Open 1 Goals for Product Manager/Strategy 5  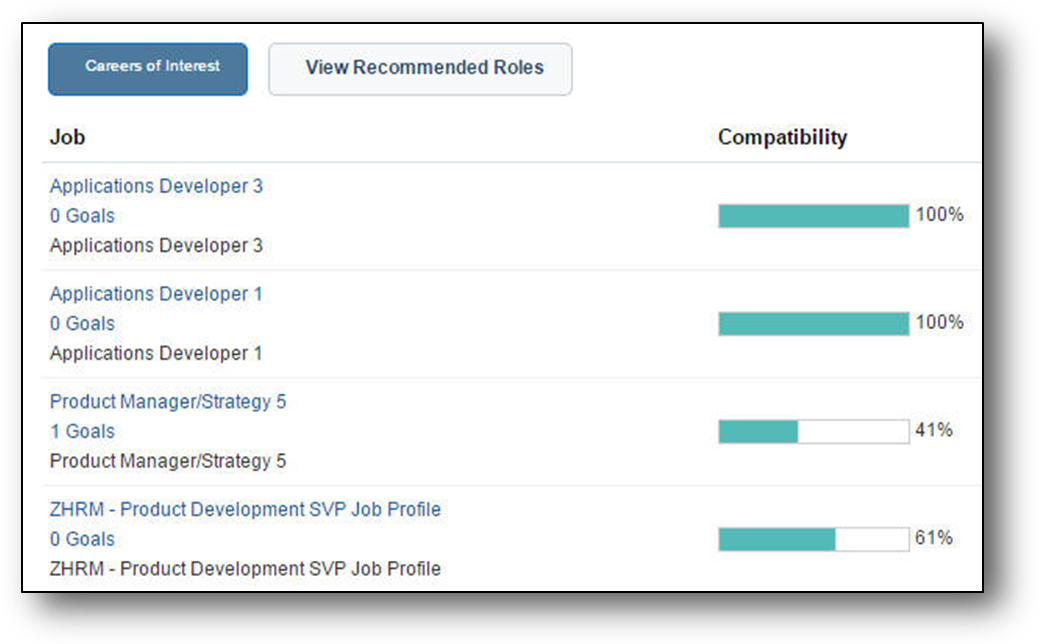[82, 432]
